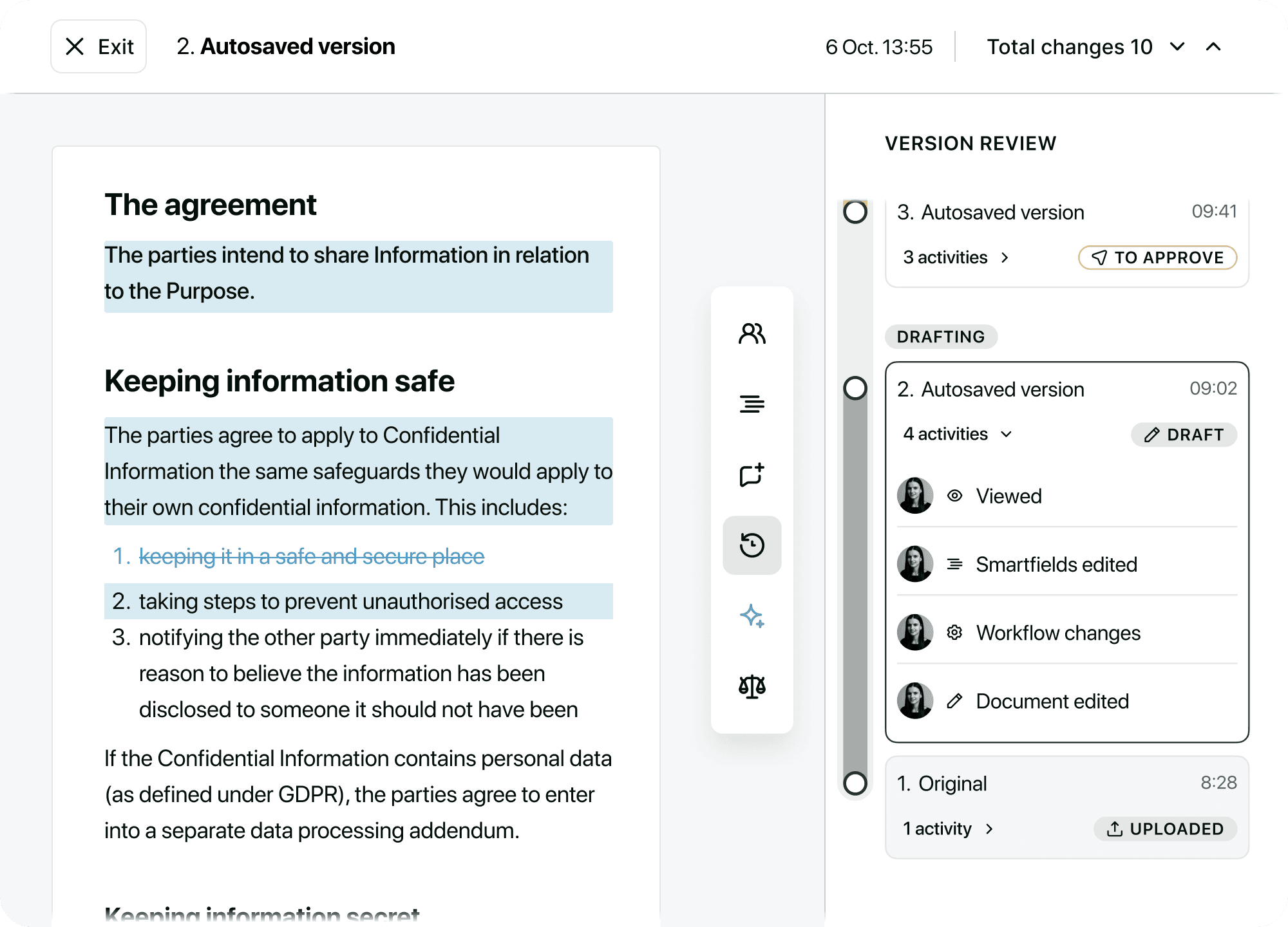
Task: Open the AI sparkle assistant icon
Action: click(752, 616)
